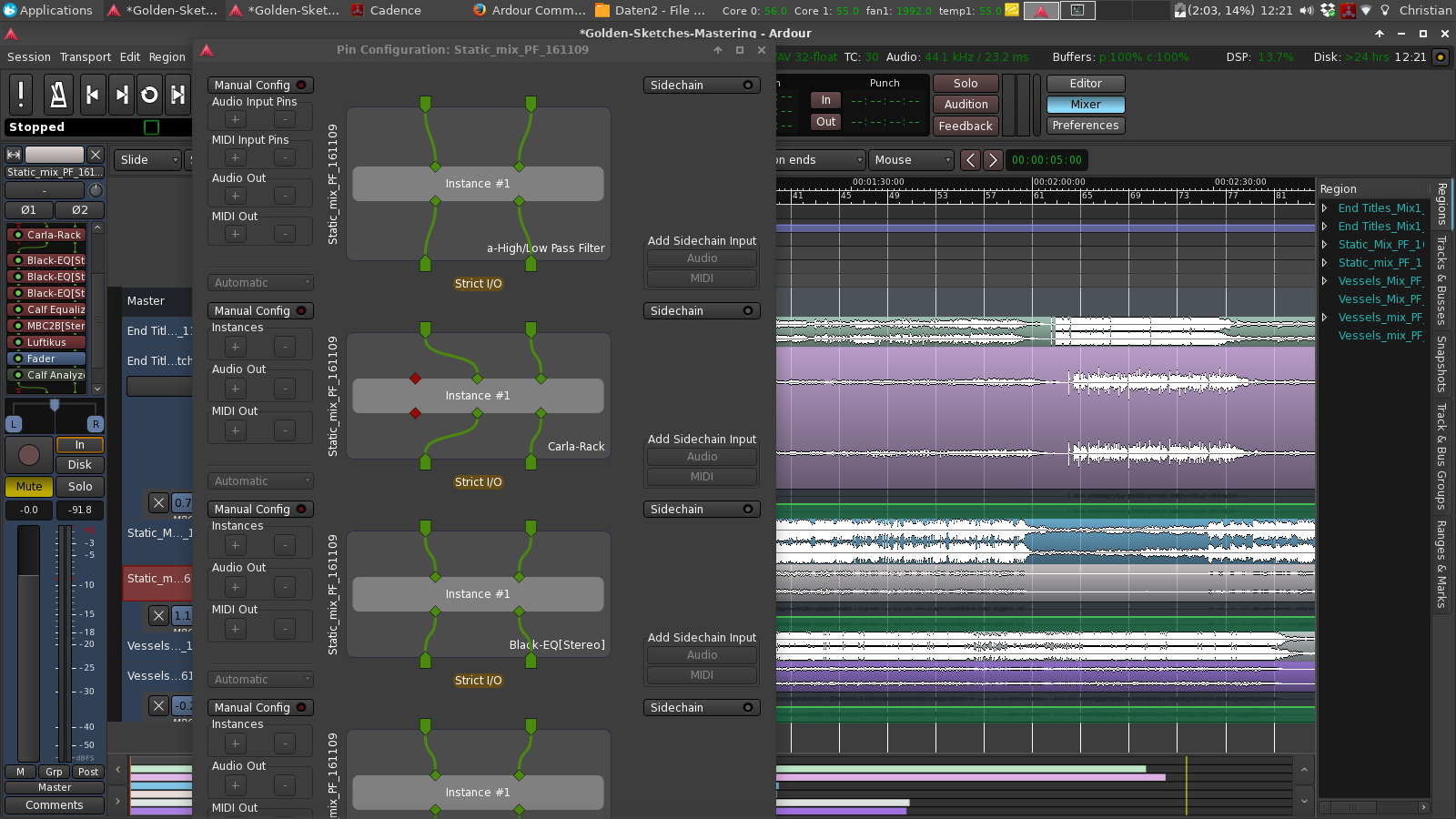Toggle the metronome click button
This screenshot has height=819, width=1456.
tap(57, 95)
